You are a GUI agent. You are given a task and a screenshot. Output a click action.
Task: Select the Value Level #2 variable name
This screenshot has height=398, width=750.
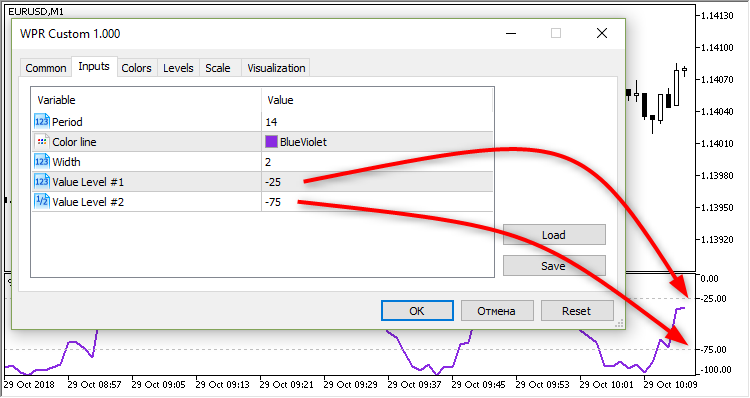coord(88,202)
